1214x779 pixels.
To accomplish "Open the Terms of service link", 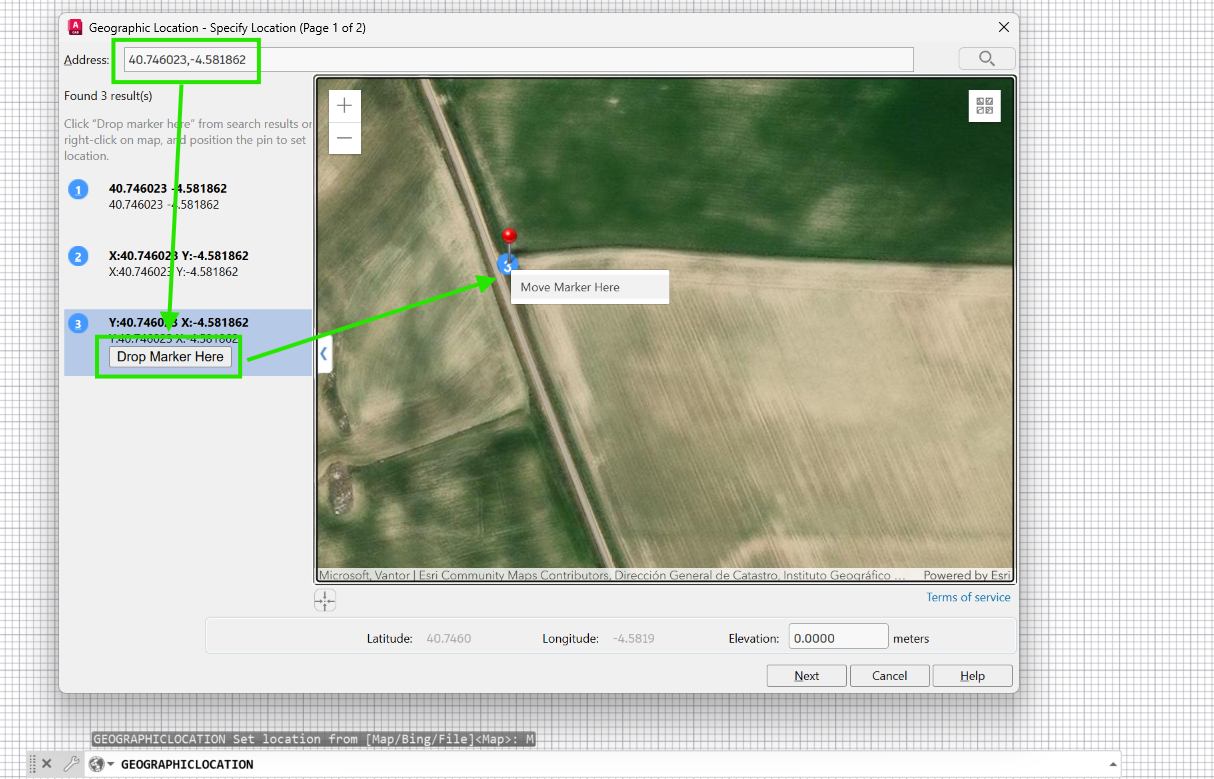I will coord(967,597).
